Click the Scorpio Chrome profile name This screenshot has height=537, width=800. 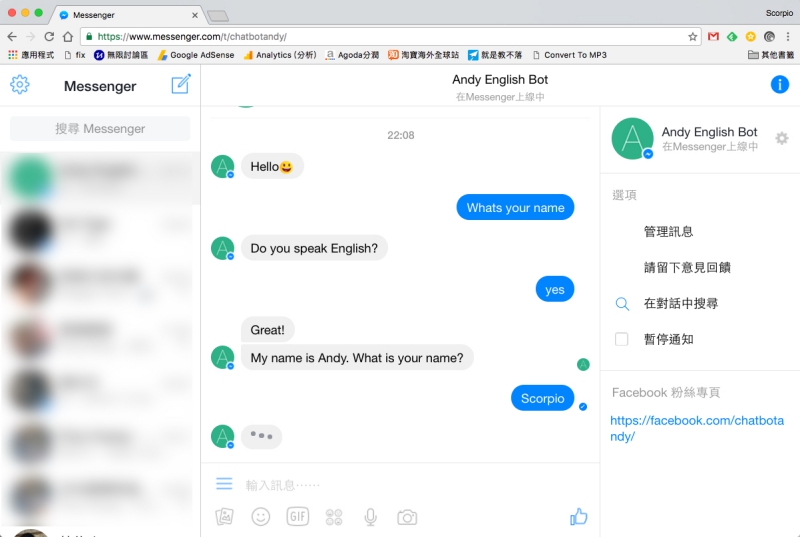(x=779, y=13)
